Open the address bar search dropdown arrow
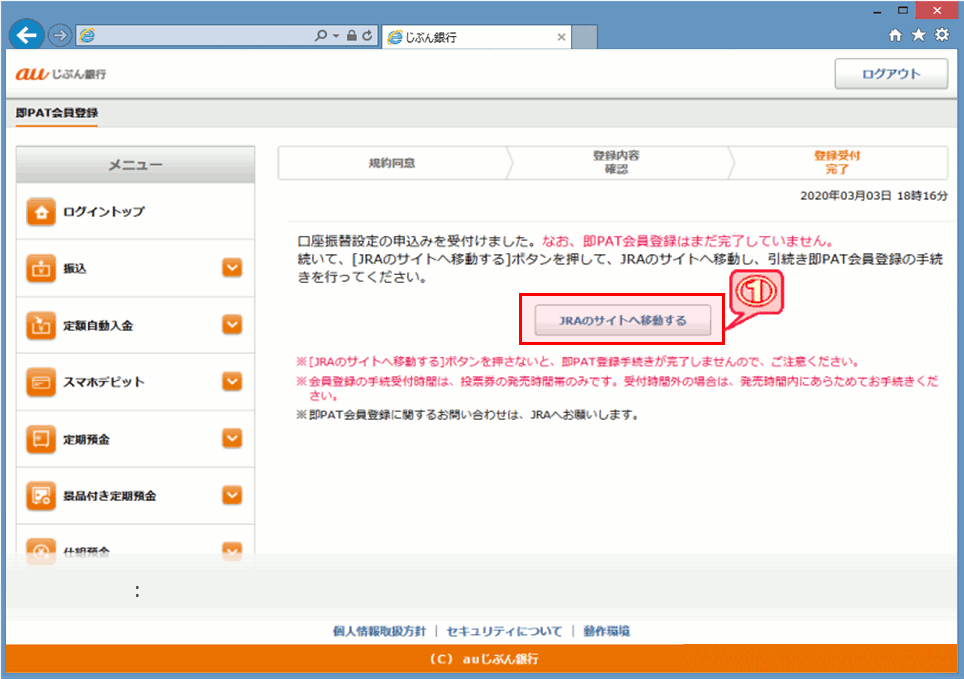The image size is (964, 679). point(336,36)
